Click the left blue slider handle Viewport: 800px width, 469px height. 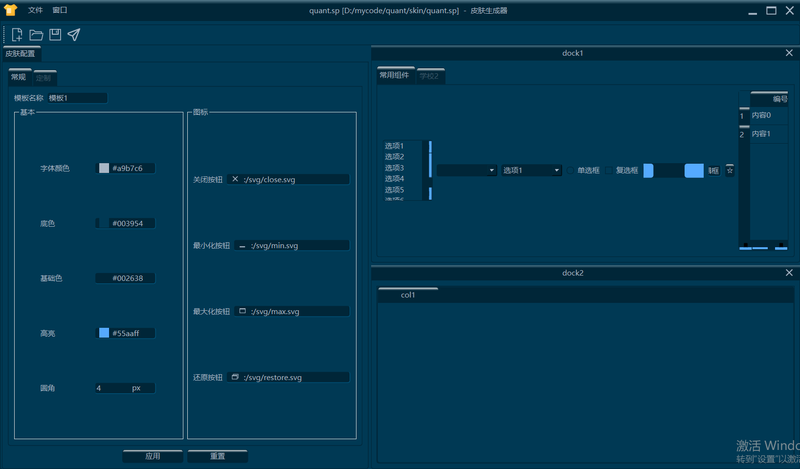648,170
